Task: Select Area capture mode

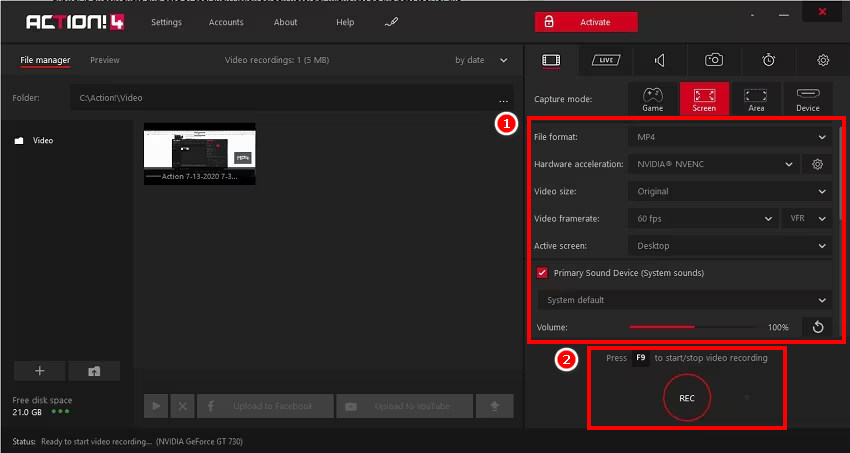Action: pos(756,99)
